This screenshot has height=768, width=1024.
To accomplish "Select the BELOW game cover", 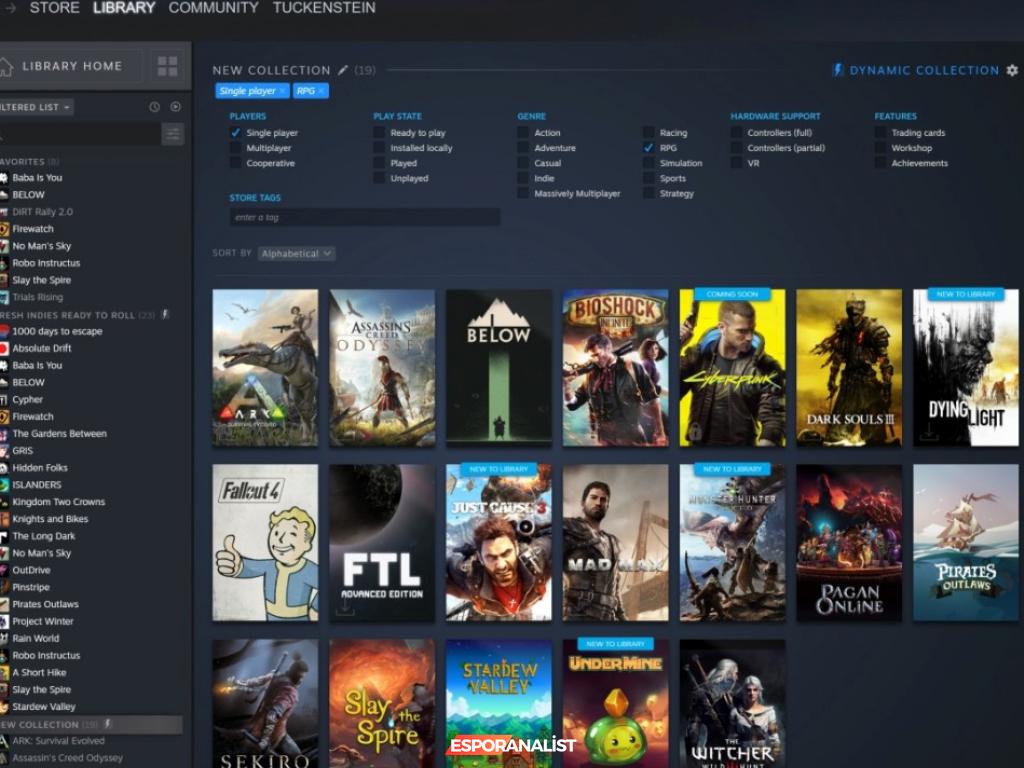I will [499, 368].
